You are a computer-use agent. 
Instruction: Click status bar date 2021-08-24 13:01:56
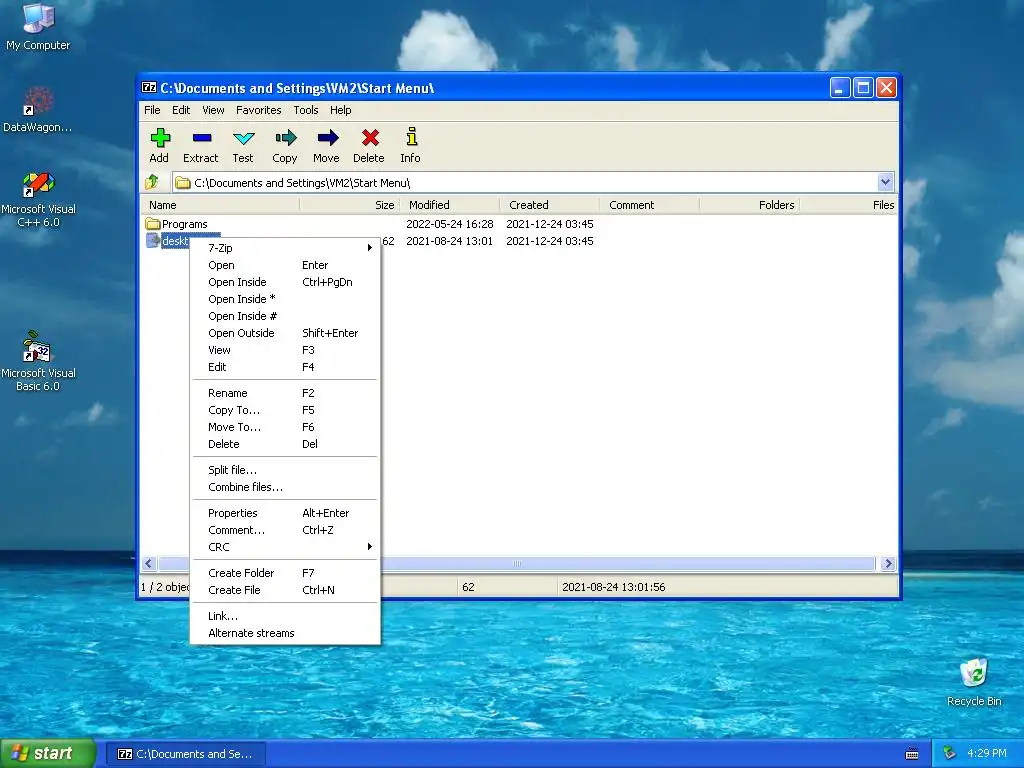[614, 587]
